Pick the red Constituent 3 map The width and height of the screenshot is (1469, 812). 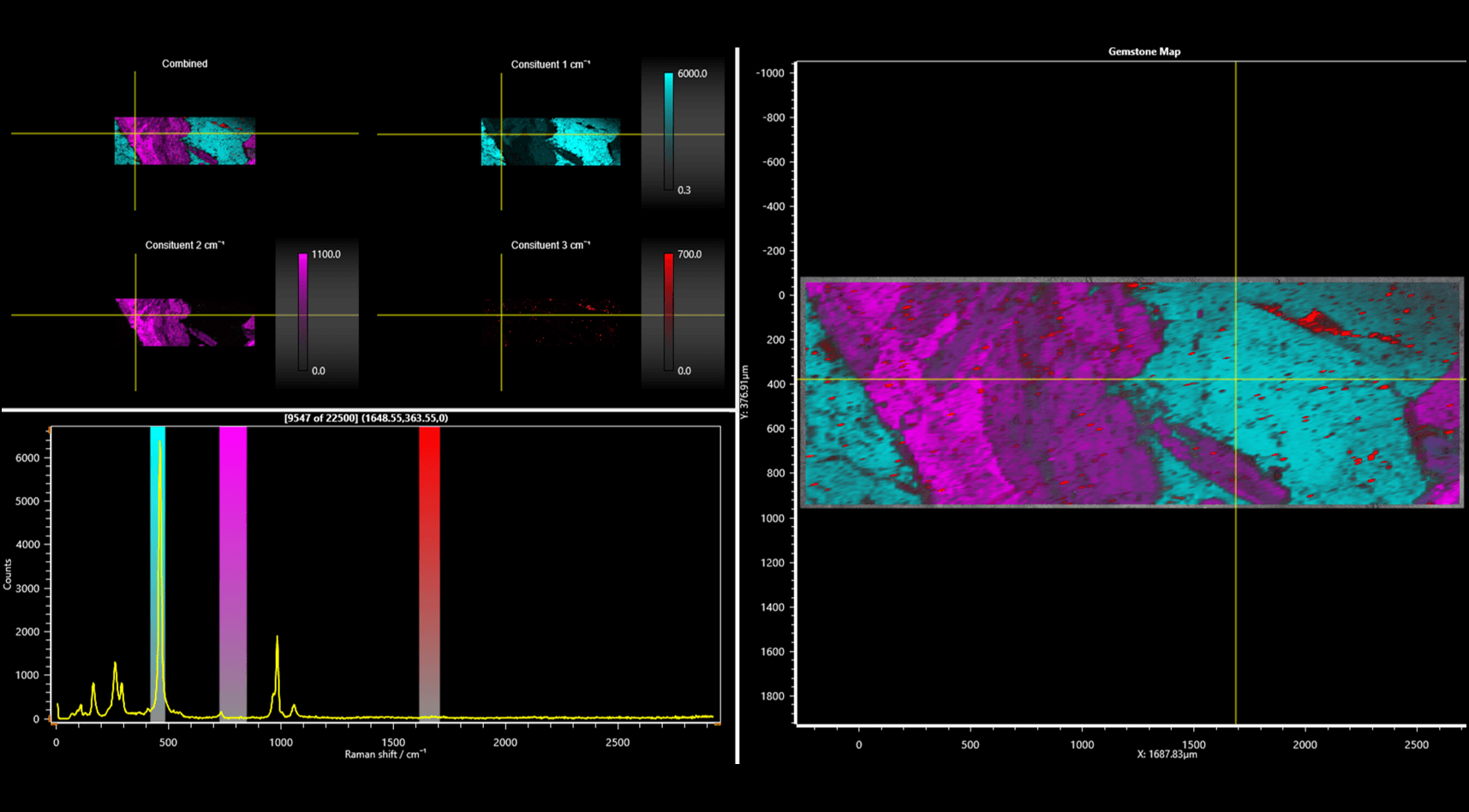click(551, 322)
